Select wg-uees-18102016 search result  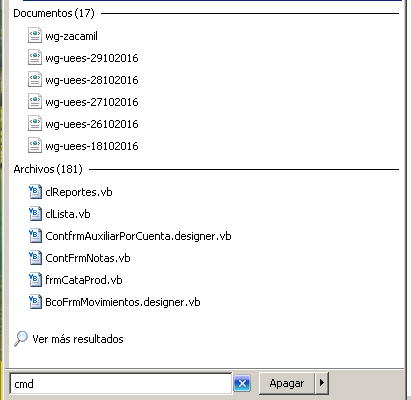83,146
